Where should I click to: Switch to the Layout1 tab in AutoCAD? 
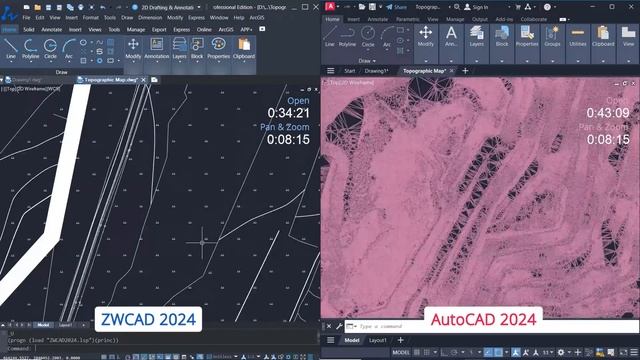(x=378, y=340)
